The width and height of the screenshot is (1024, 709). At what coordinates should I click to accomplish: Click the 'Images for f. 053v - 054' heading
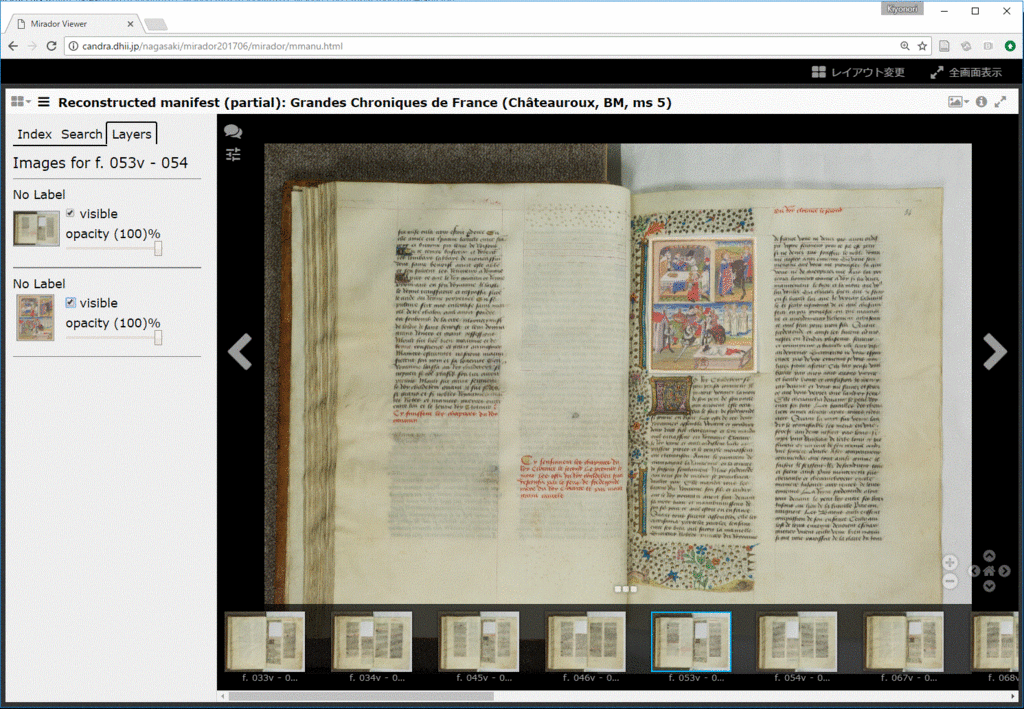click(101, 163)
